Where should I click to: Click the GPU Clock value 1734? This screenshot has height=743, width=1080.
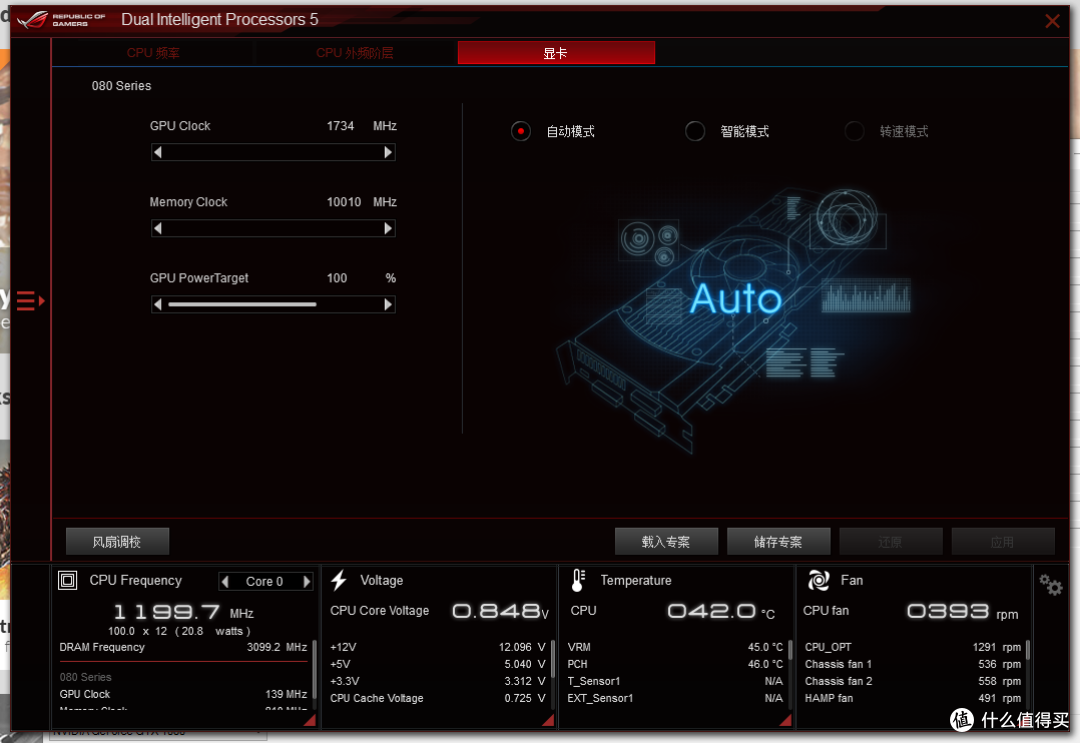coord(340,126)
